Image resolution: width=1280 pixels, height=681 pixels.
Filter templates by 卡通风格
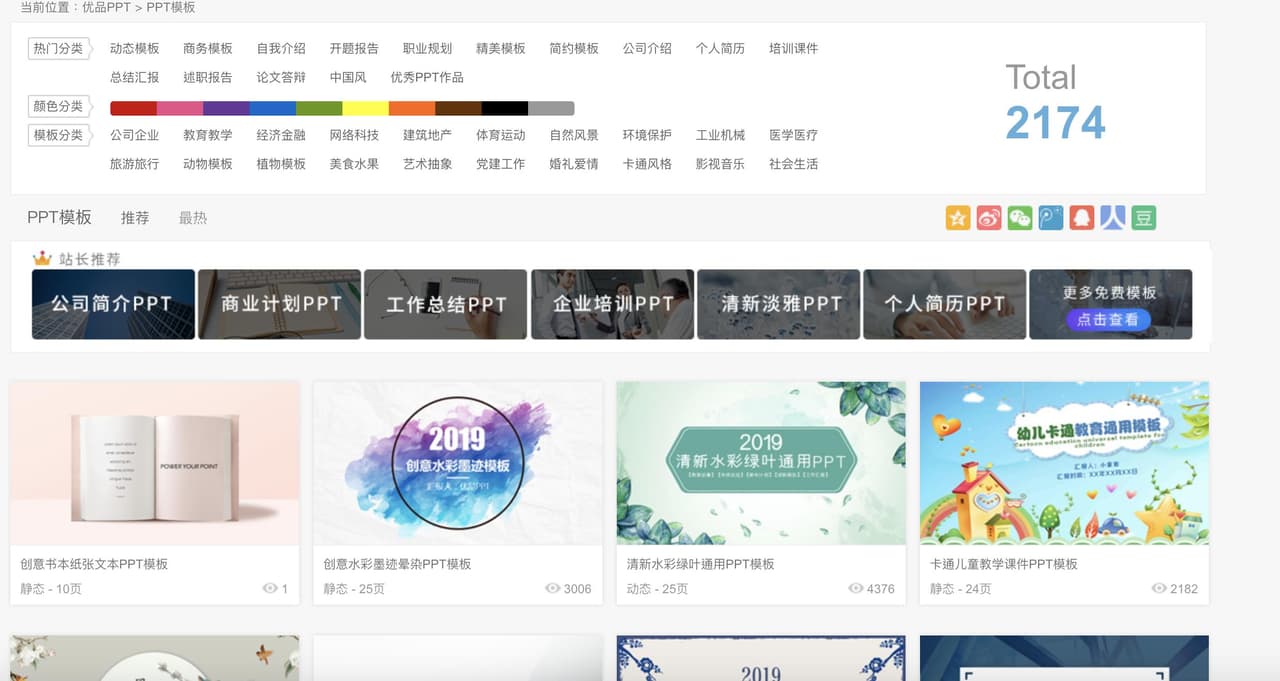click(x=648, y=164)
